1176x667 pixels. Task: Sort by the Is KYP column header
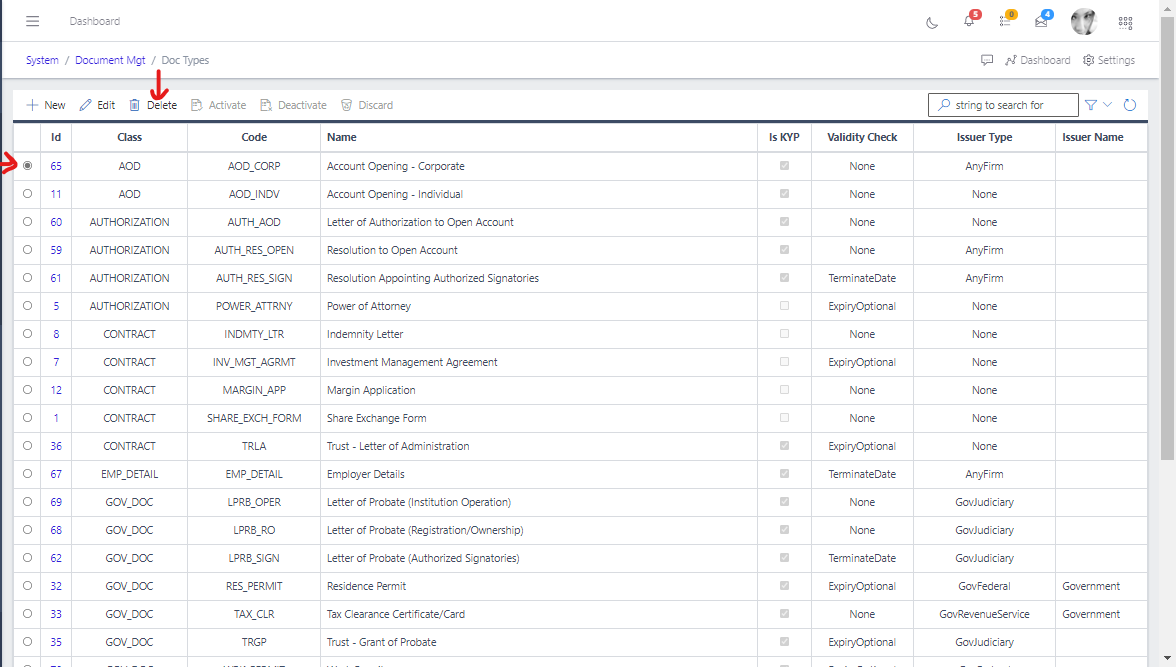click(784, 137)
